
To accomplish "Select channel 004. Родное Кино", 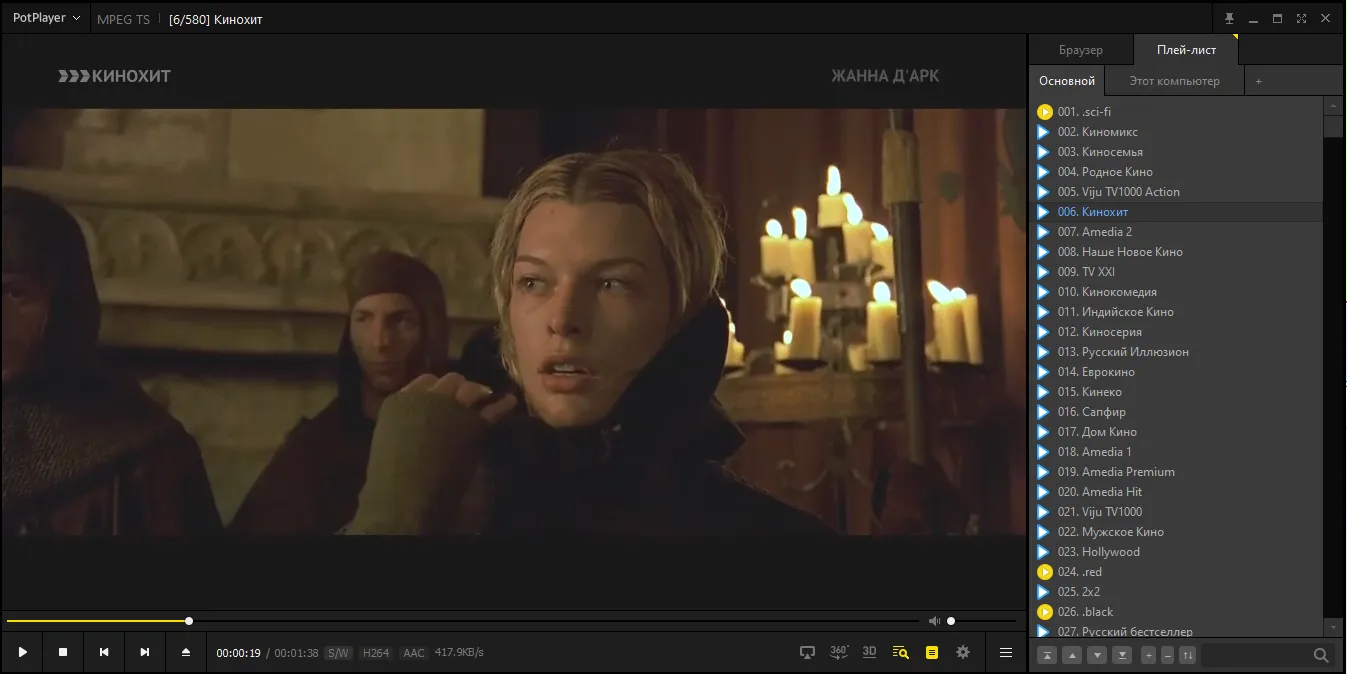I will tap(1176, 172).
